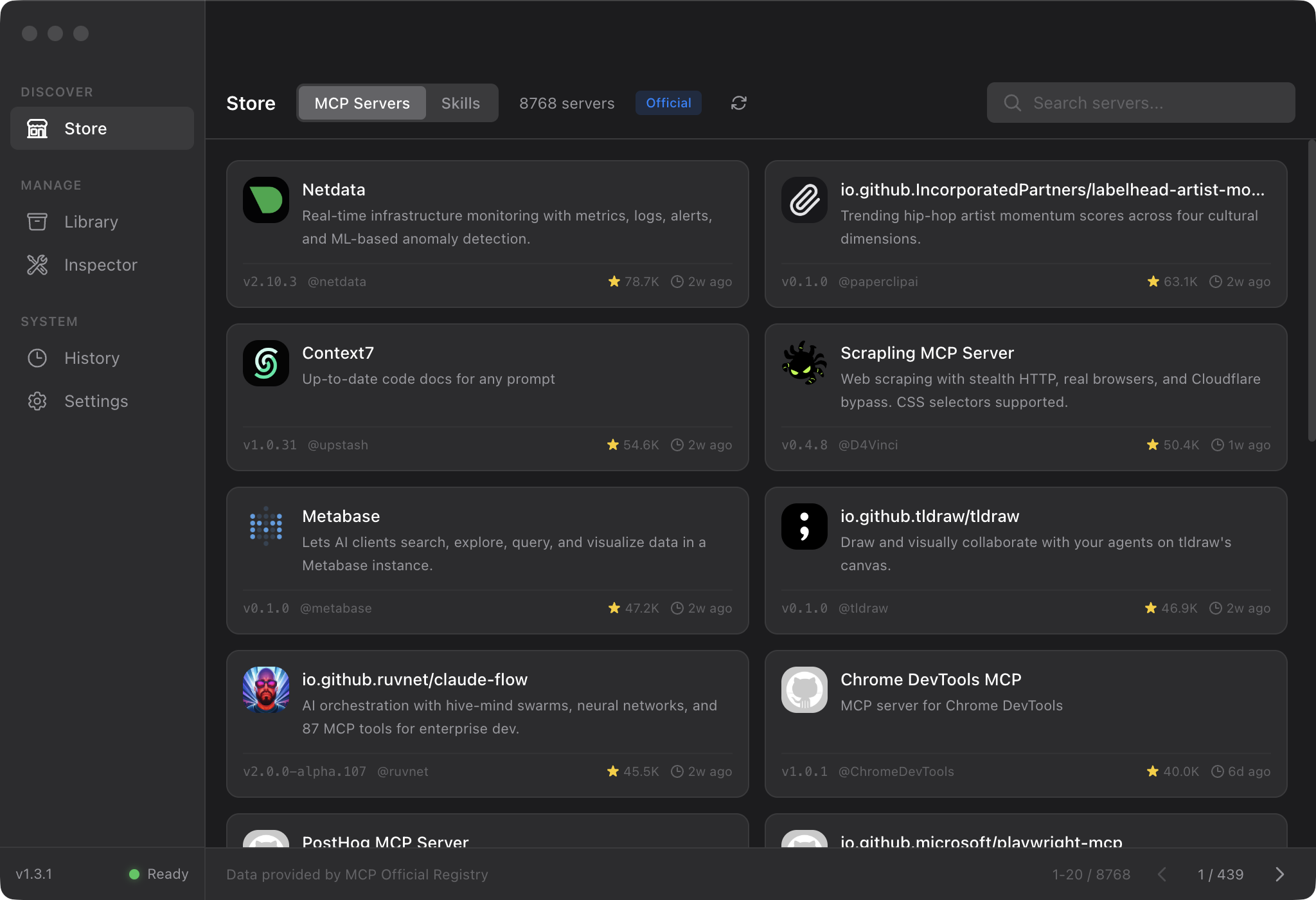Click the star icon on tldraw card
The image size is (1316, 900).
1151,608
